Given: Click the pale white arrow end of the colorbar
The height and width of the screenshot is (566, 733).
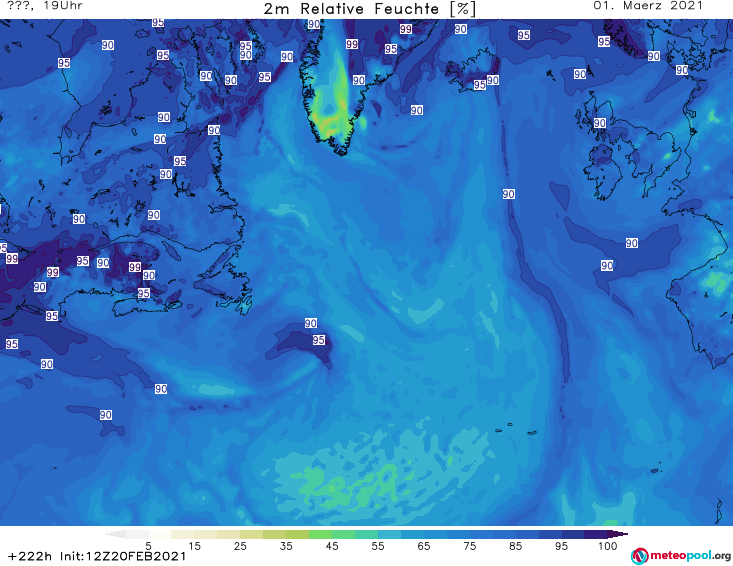Looking at the screenshot, I should pyautogui.click(x=115, y=534).
